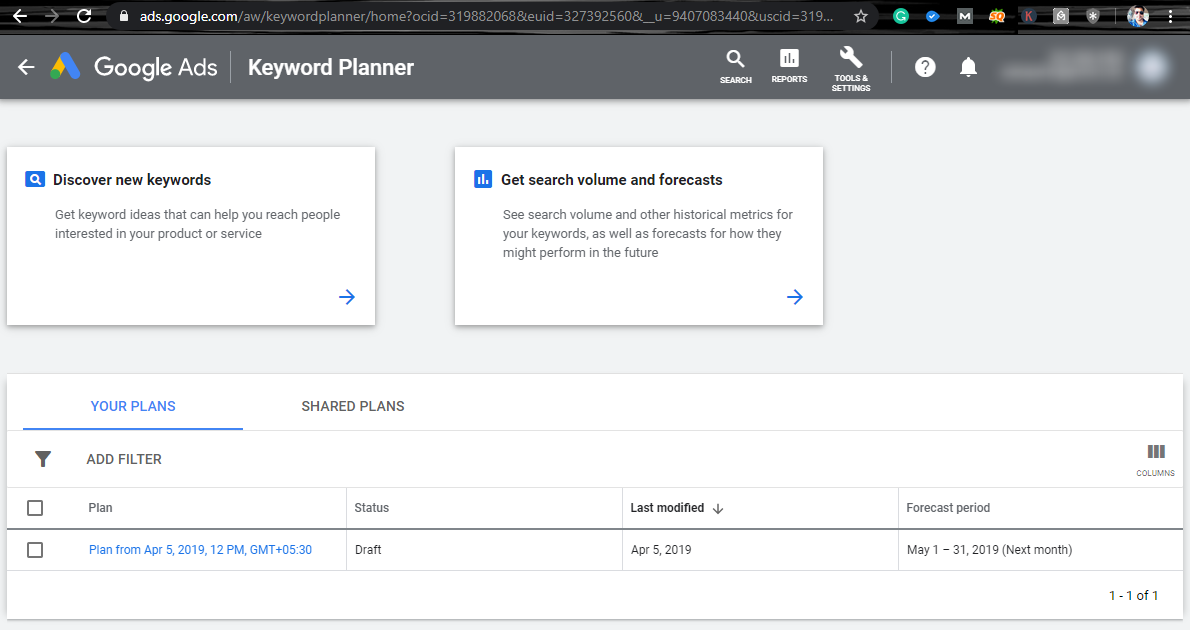This screenshot has width=1190, height=630.
Task: Open the blurred account avatar in header
Action: (1152, 68)
